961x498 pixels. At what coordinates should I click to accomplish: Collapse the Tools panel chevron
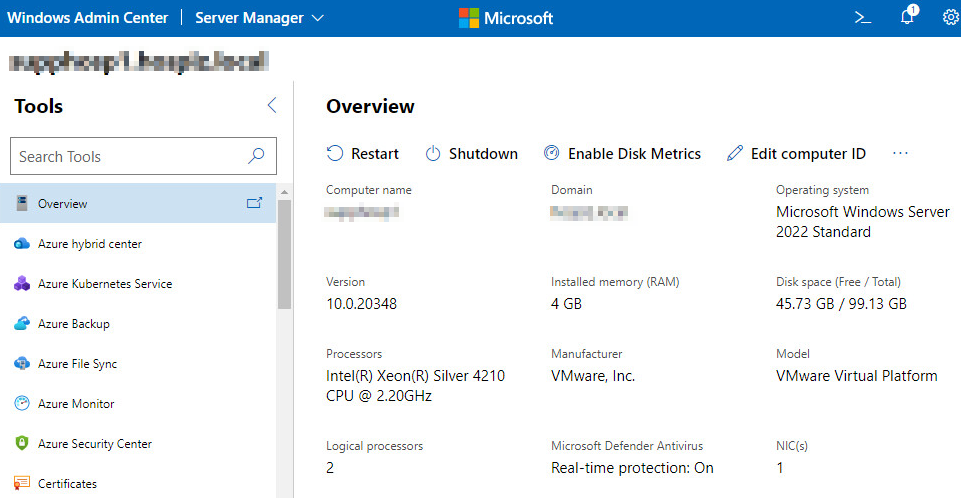(272, 105)
